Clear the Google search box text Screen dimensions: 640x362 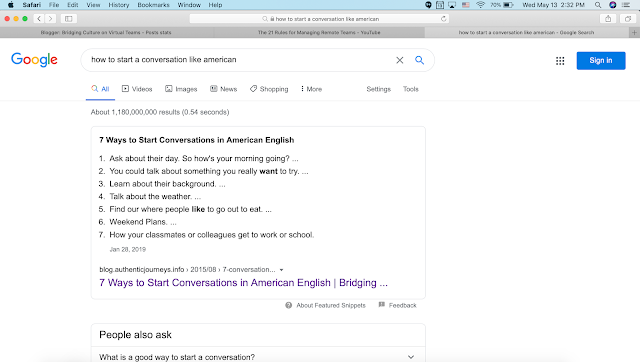[x=400, y=60]
